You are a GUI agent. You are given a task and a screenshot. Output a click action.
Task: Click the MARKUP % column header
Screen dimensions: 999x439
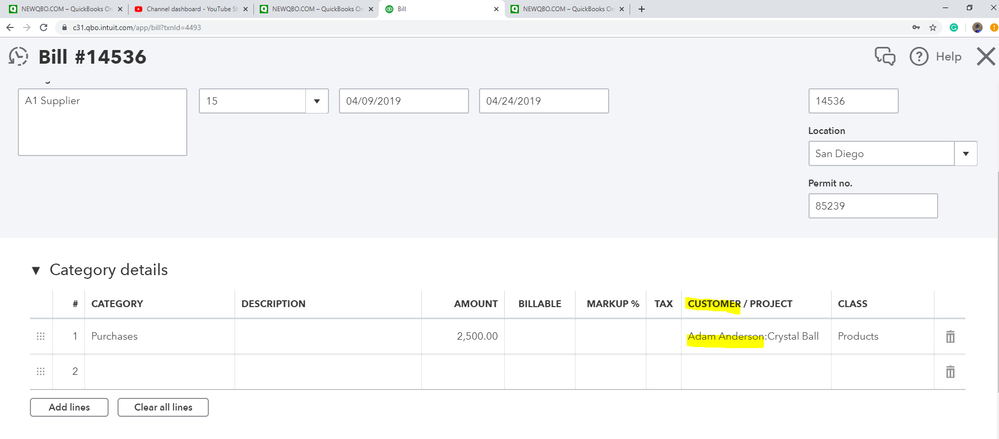point(613,304)
